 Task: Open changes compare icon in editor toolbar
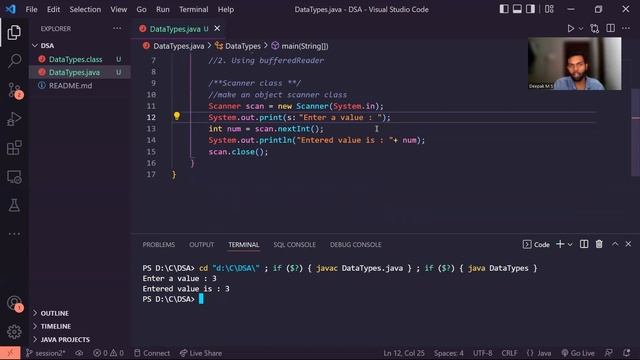[x=595, y=29]
